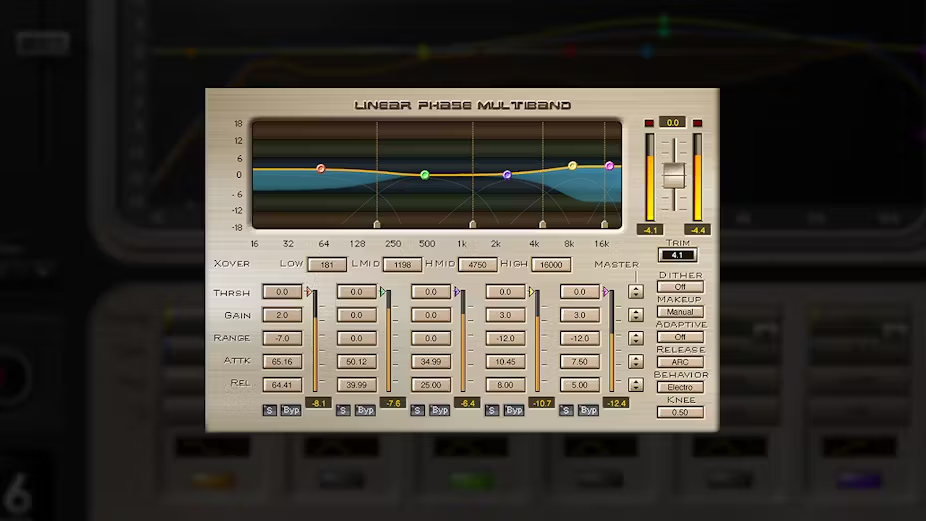Click the red low band node

(x=321, y=169)
